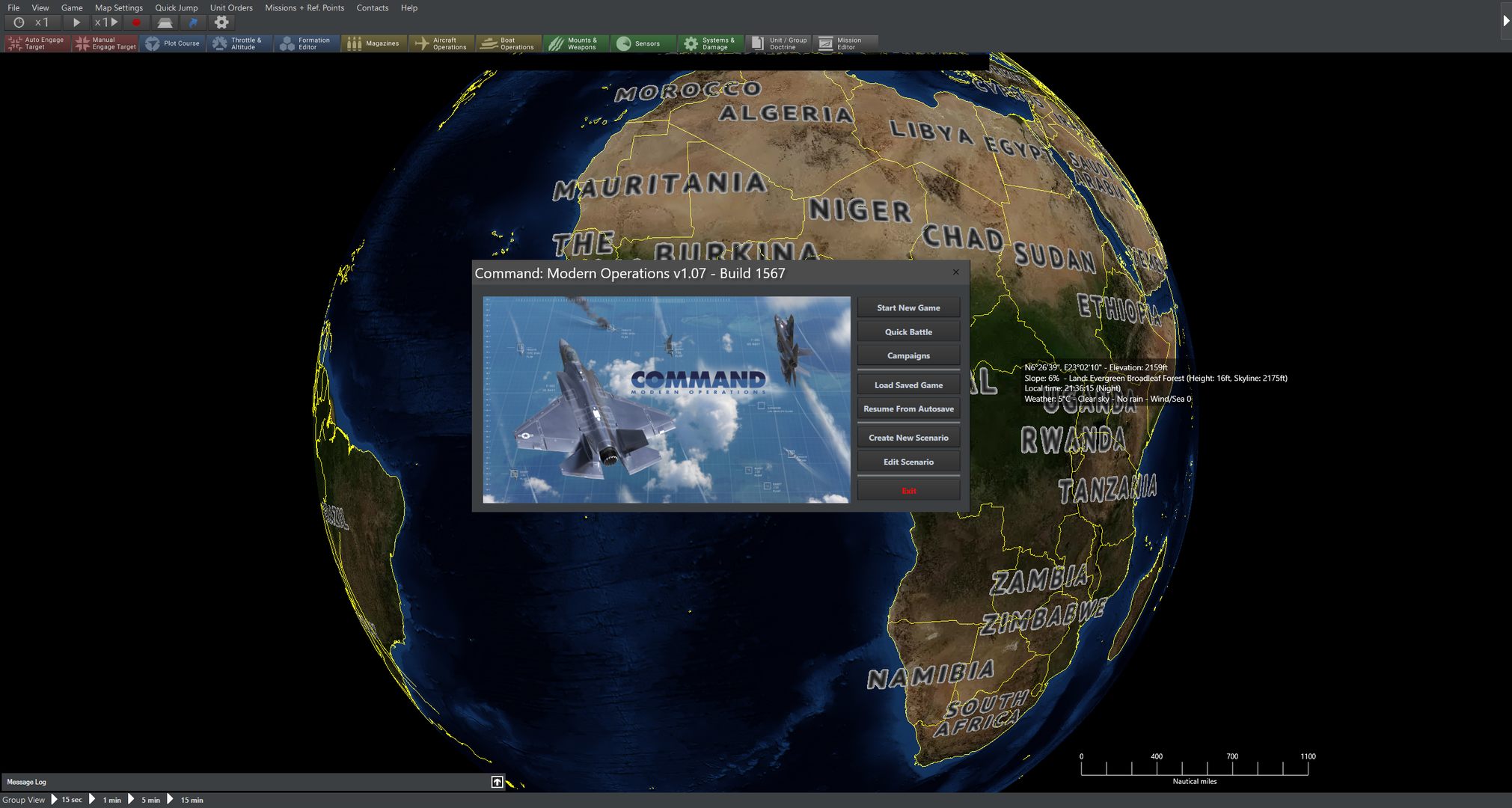Viewport: 1512px width, 808px height.
Task: Open the Game menu
Action: (x=72, y=7)
